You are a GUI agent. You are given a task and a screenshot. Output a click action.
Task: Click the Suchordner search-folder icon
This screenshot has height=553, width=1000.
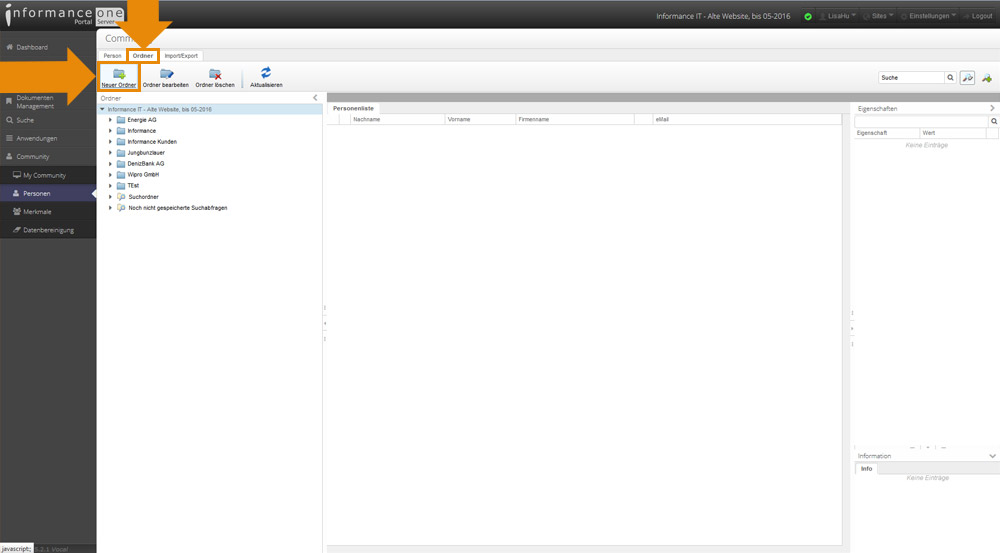121,196
